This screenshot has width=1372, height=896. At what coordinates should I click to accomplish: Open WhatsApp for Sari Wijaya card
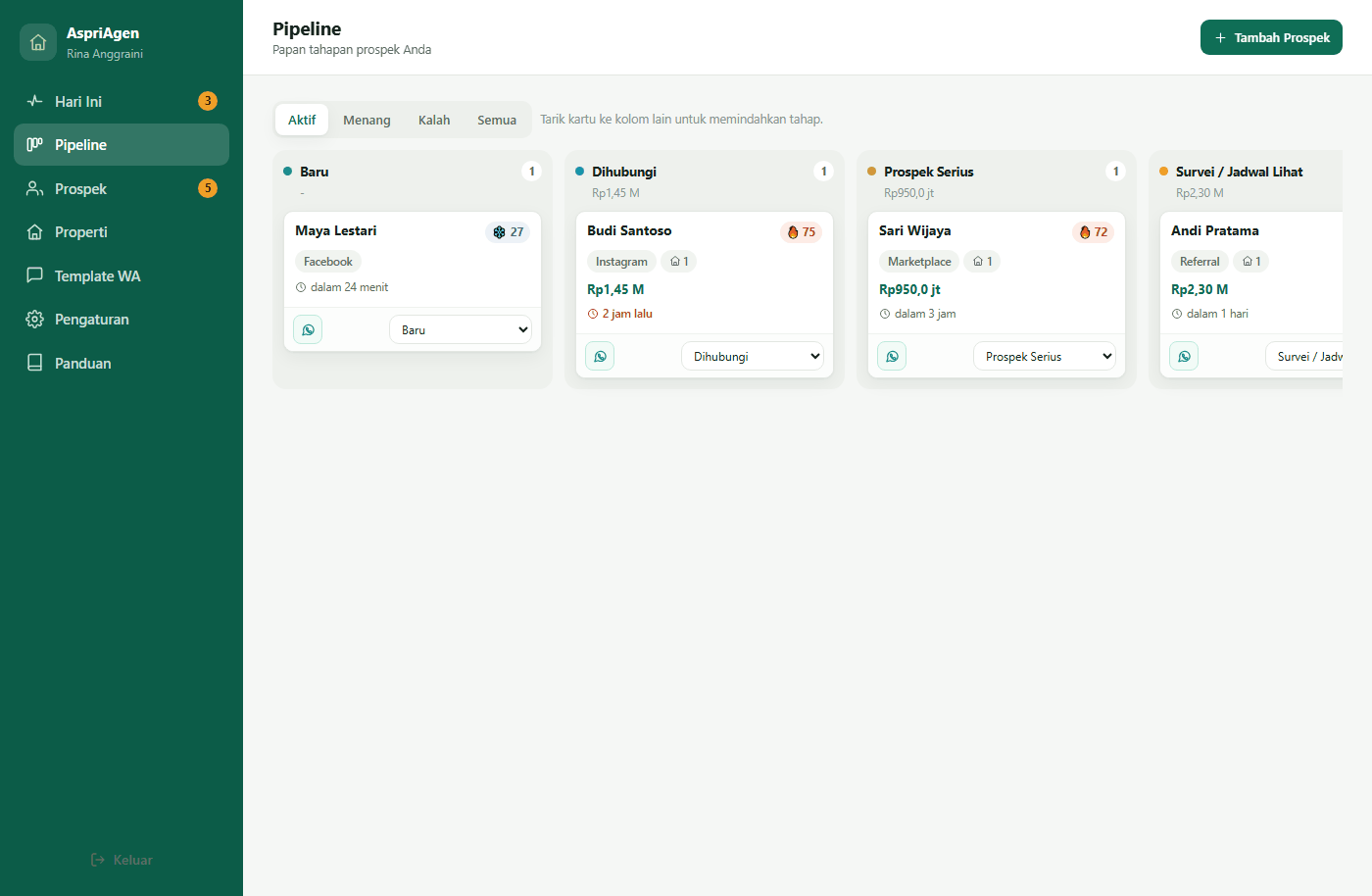click(892, 356)
